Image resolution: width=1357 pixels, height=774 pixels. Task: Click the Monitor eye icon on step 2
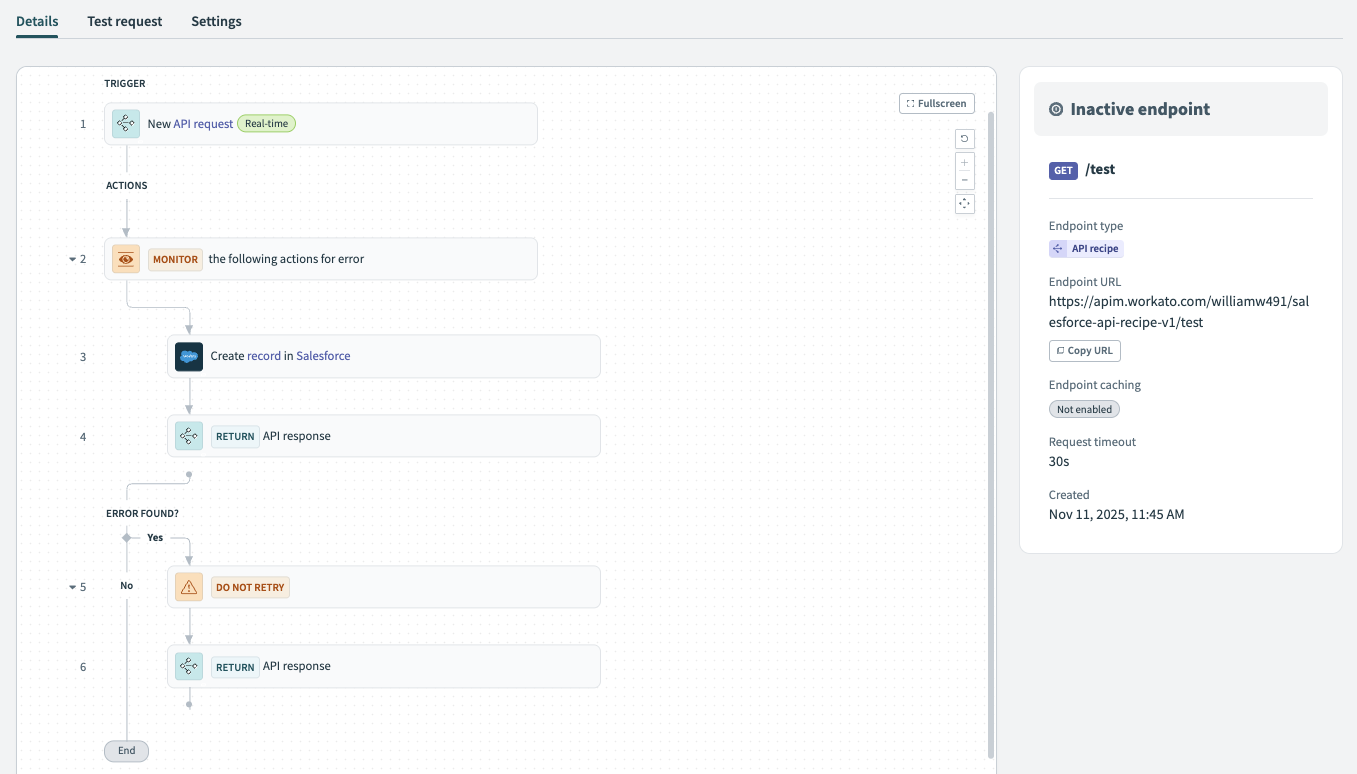(126, 259)
